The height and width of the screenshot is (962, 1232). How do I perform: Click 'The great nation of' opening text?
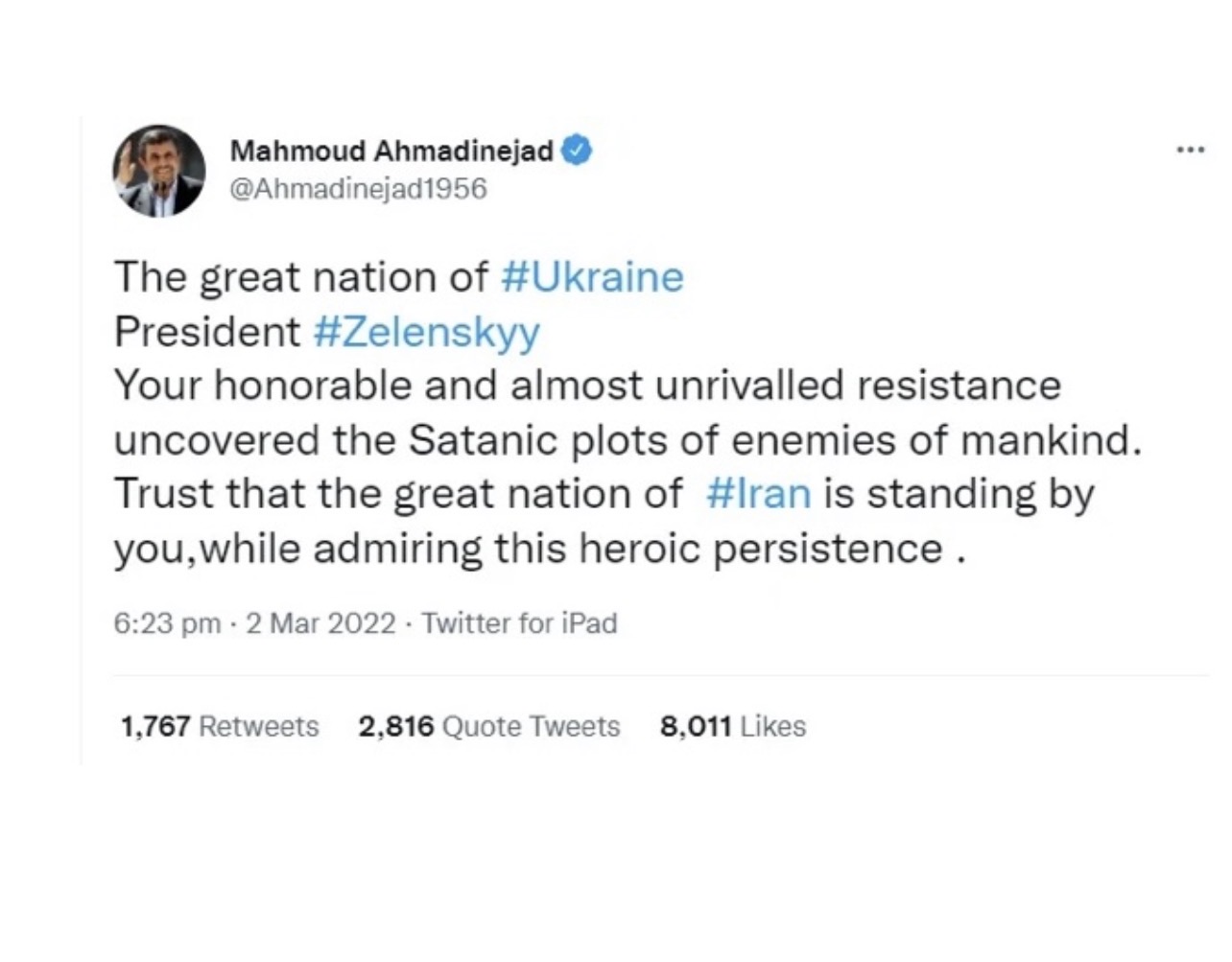point(300,277)
